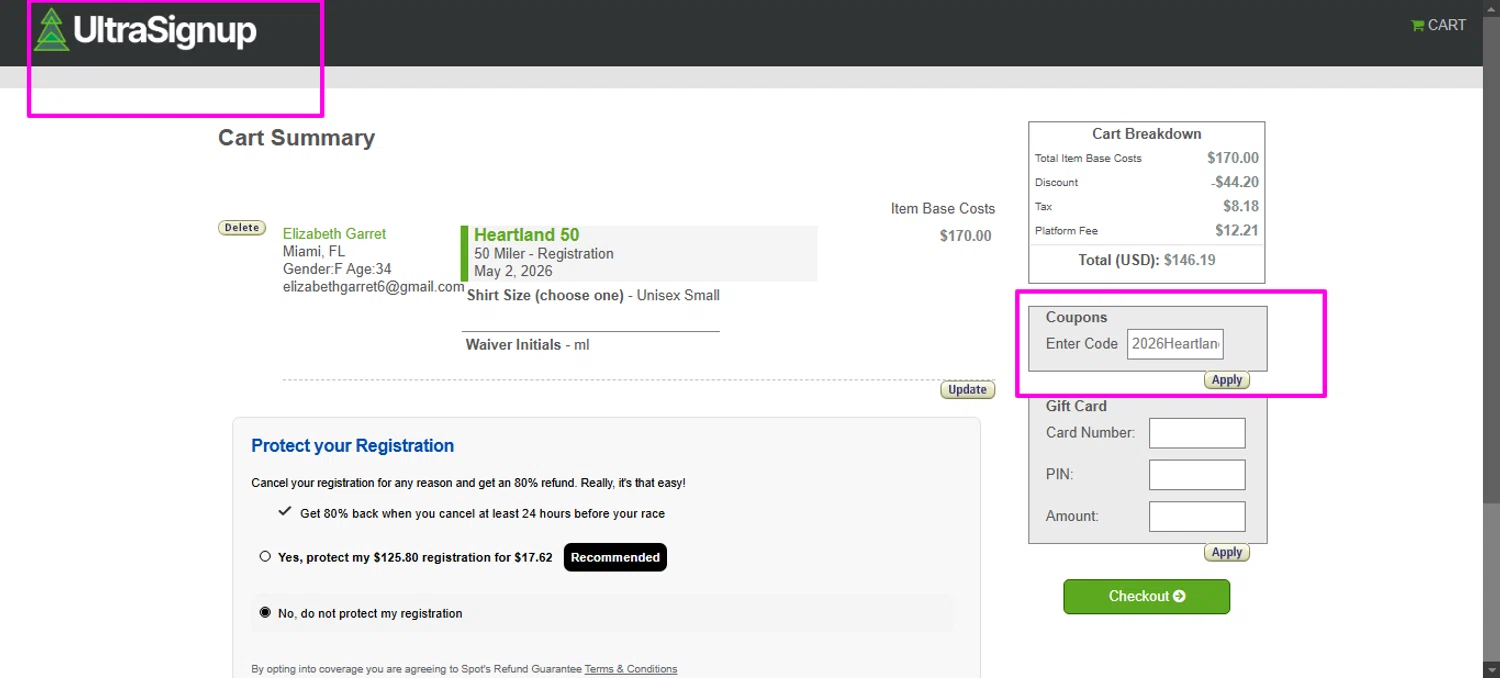Screen dimensions: 1500x678
Task: Click the Waiver Initials - ml text
Action: [527, 345]
